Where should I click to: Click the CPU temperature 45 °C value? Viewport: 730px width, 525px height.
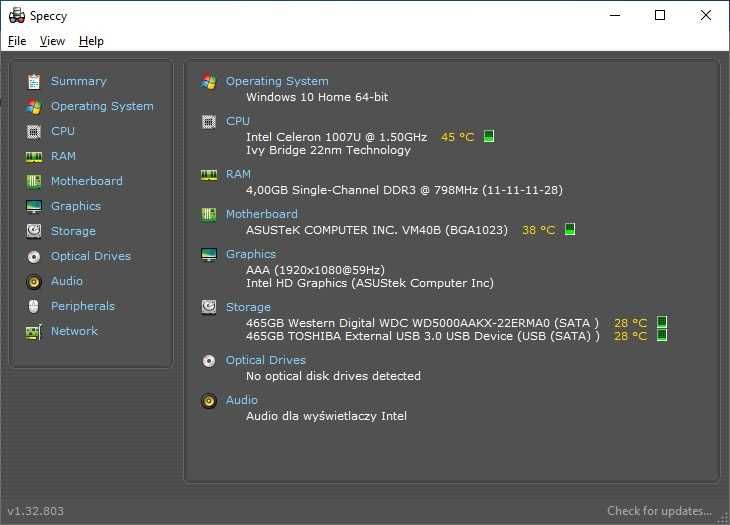(457, 137)
